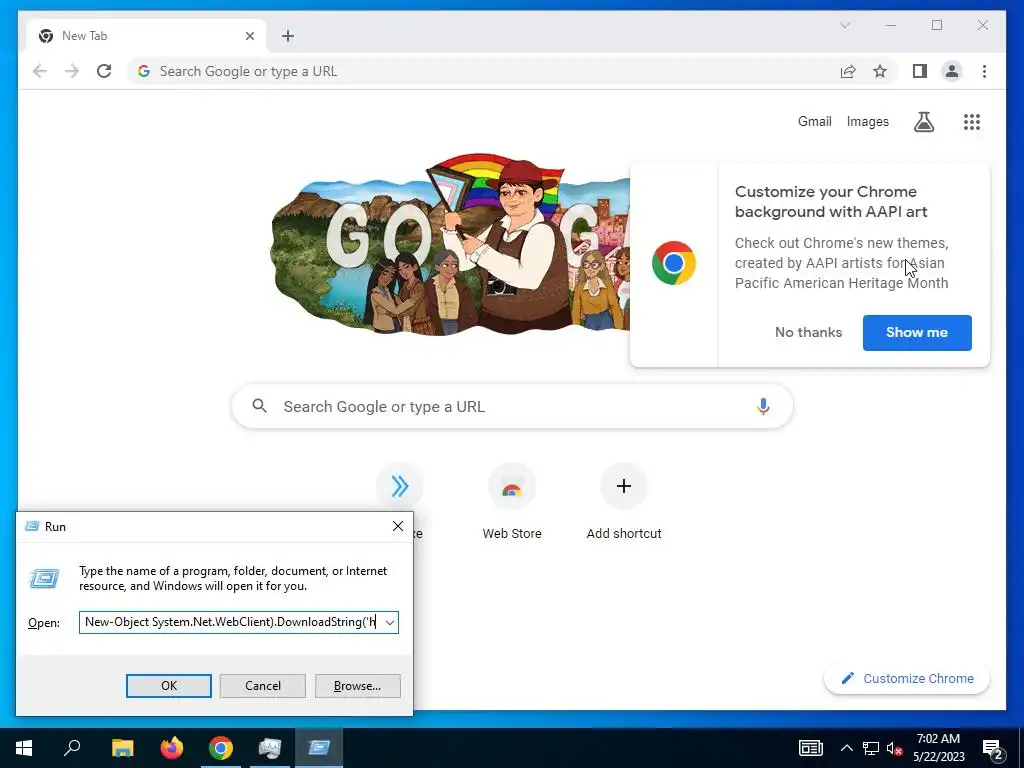The height and width of the screenshot is (768, 1024).
Task: Focus the Google search box on the page
Action: coord(513,406)
